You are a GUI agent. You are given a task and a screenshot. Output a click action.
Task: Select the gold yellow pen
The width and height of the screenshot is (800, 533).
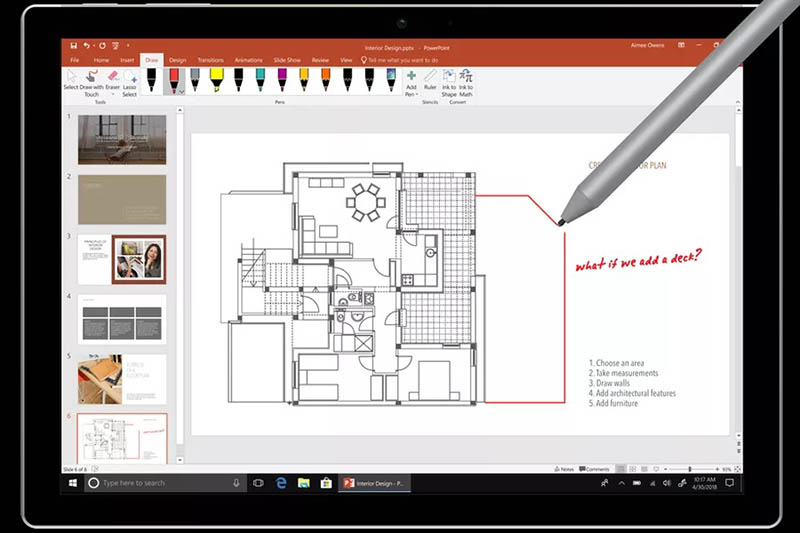[304, 81]
